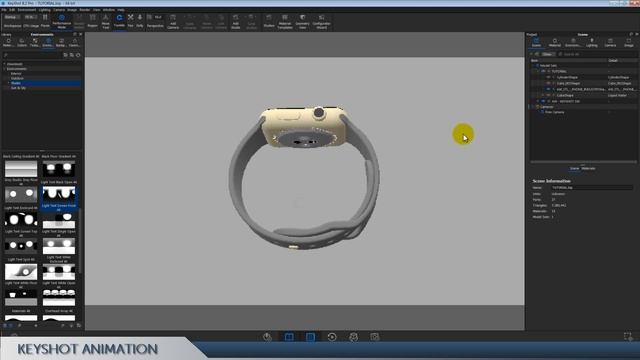The width and height of the screenshot is (640, 360).
Task: Collapse the Environments library folder
Action: pyautogui.click(x=4, y=69)
